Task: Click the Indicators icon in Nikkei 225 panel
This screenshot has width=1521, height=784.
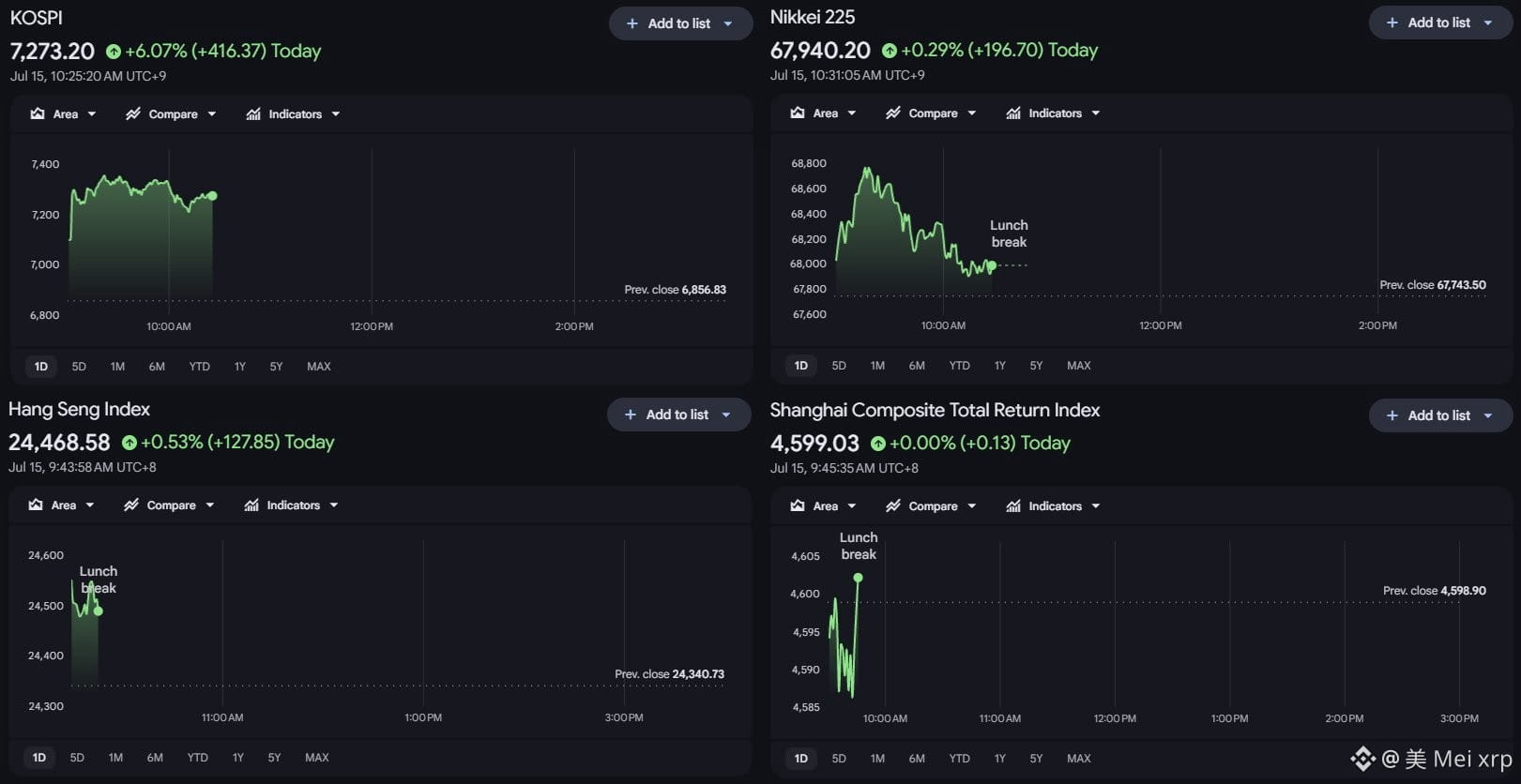Action: (1013, 113)
